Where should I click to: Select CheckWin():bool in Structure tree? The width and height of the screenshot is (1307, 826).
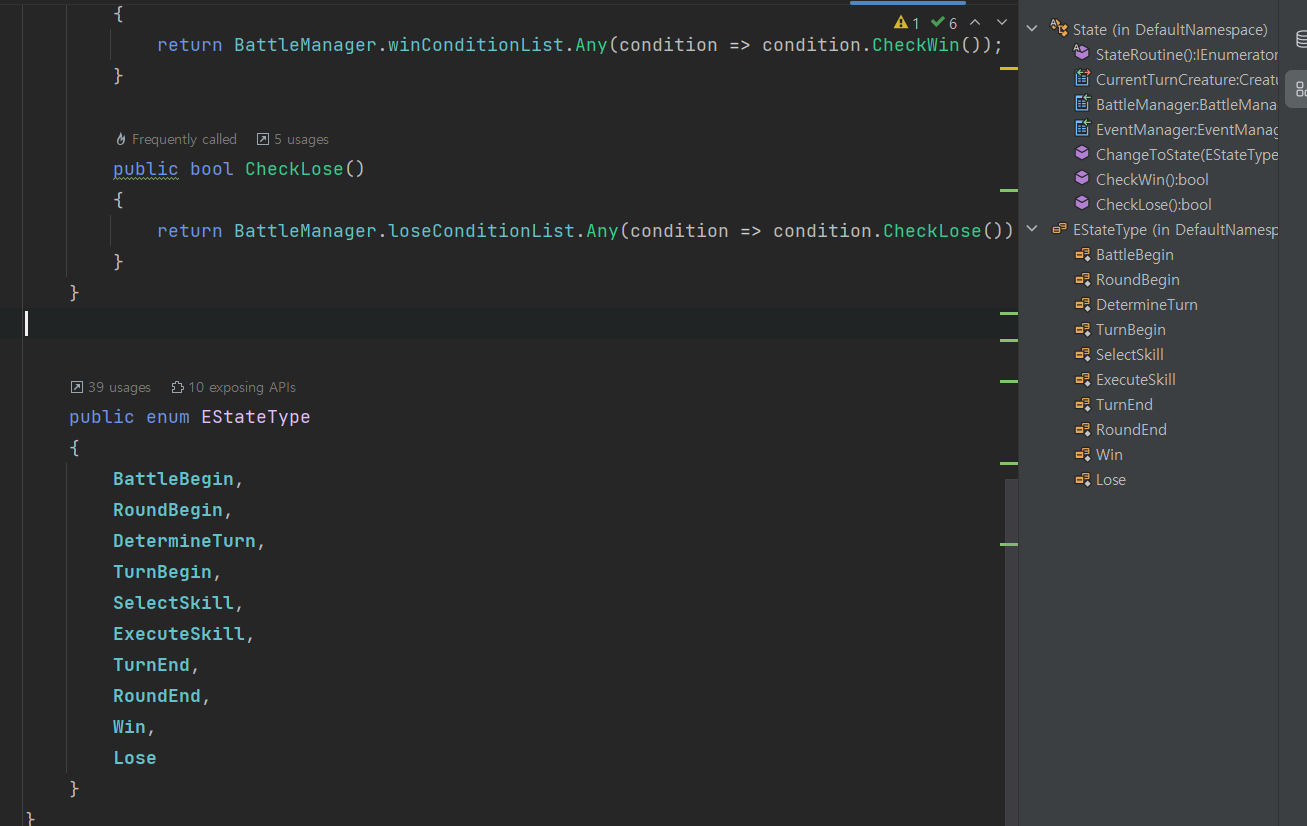click(1152, 180)
